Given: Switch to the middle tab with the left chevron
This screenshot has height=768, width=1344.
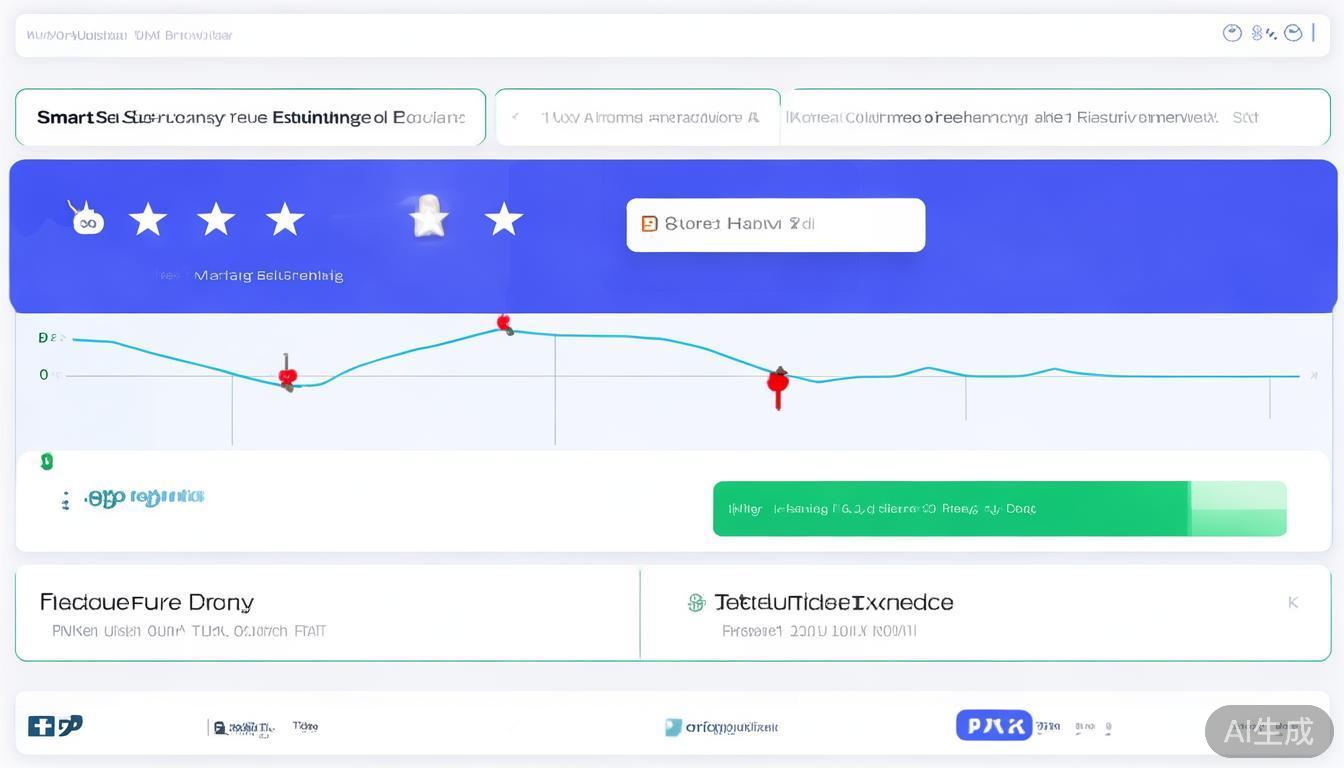Looking at the screenshot, I should click(637, 117).
